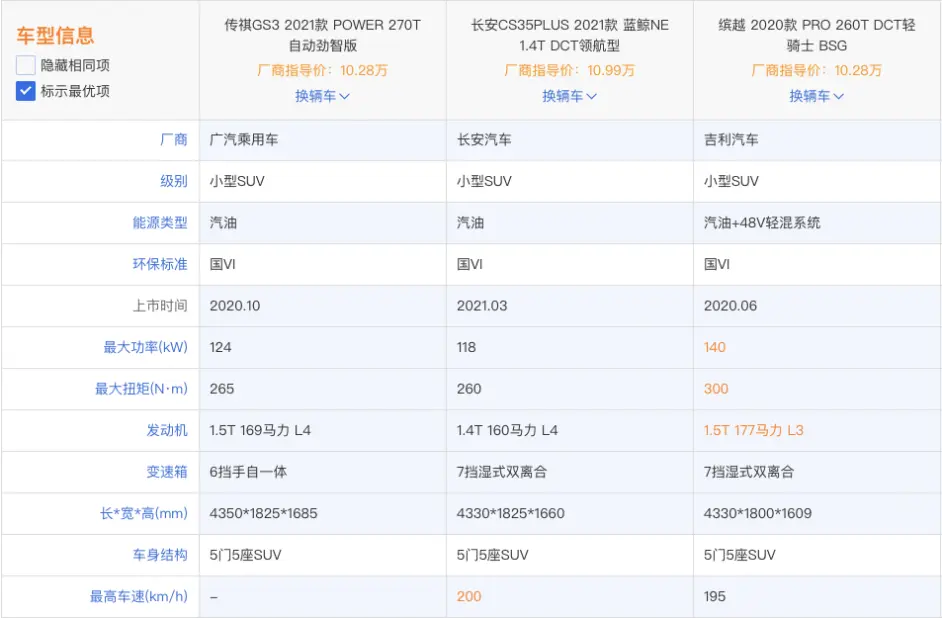
Task: Click the 最大扭矩(N·m) label link
Action: [141, 389]
